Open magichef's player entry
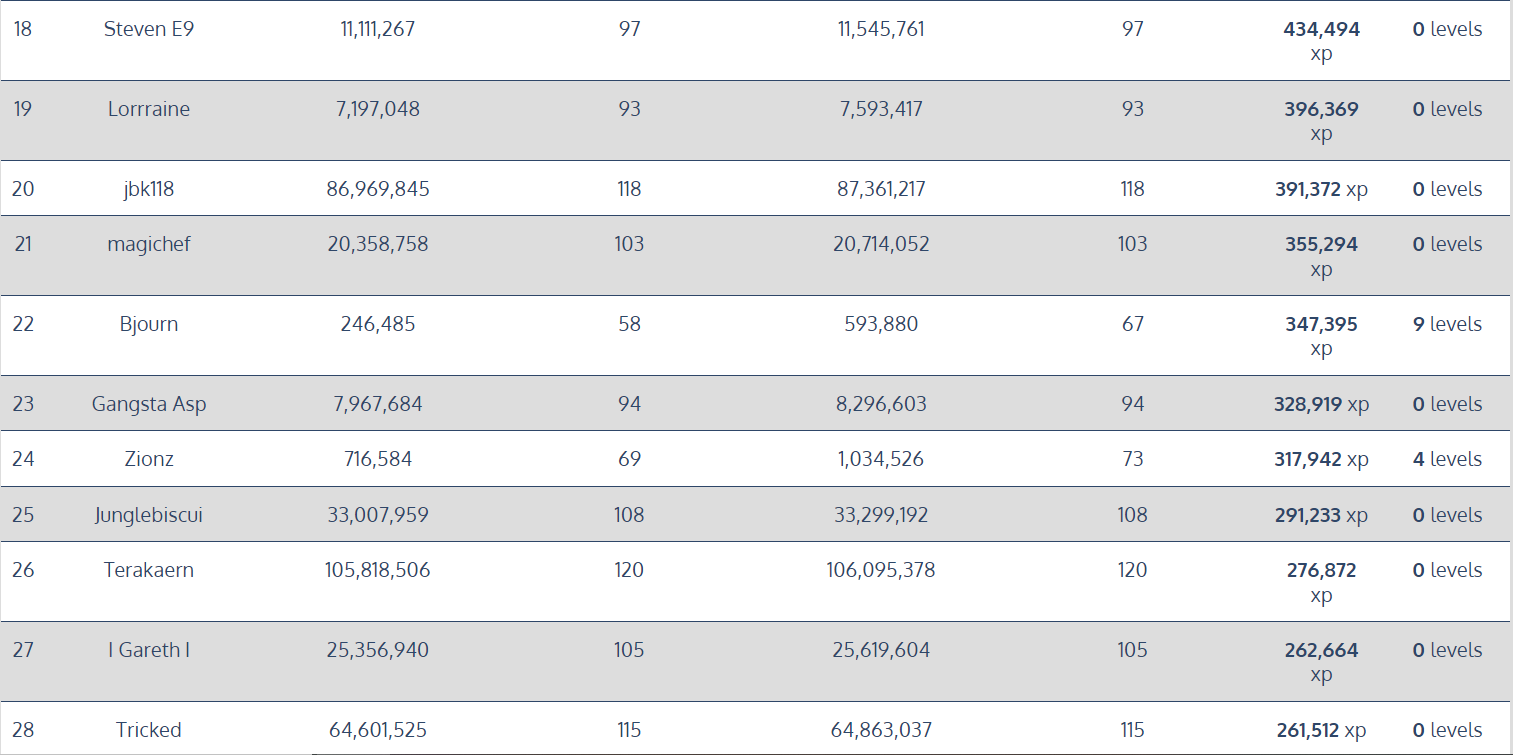Screen dimensions: 1513x755 (x=149, y=244)
